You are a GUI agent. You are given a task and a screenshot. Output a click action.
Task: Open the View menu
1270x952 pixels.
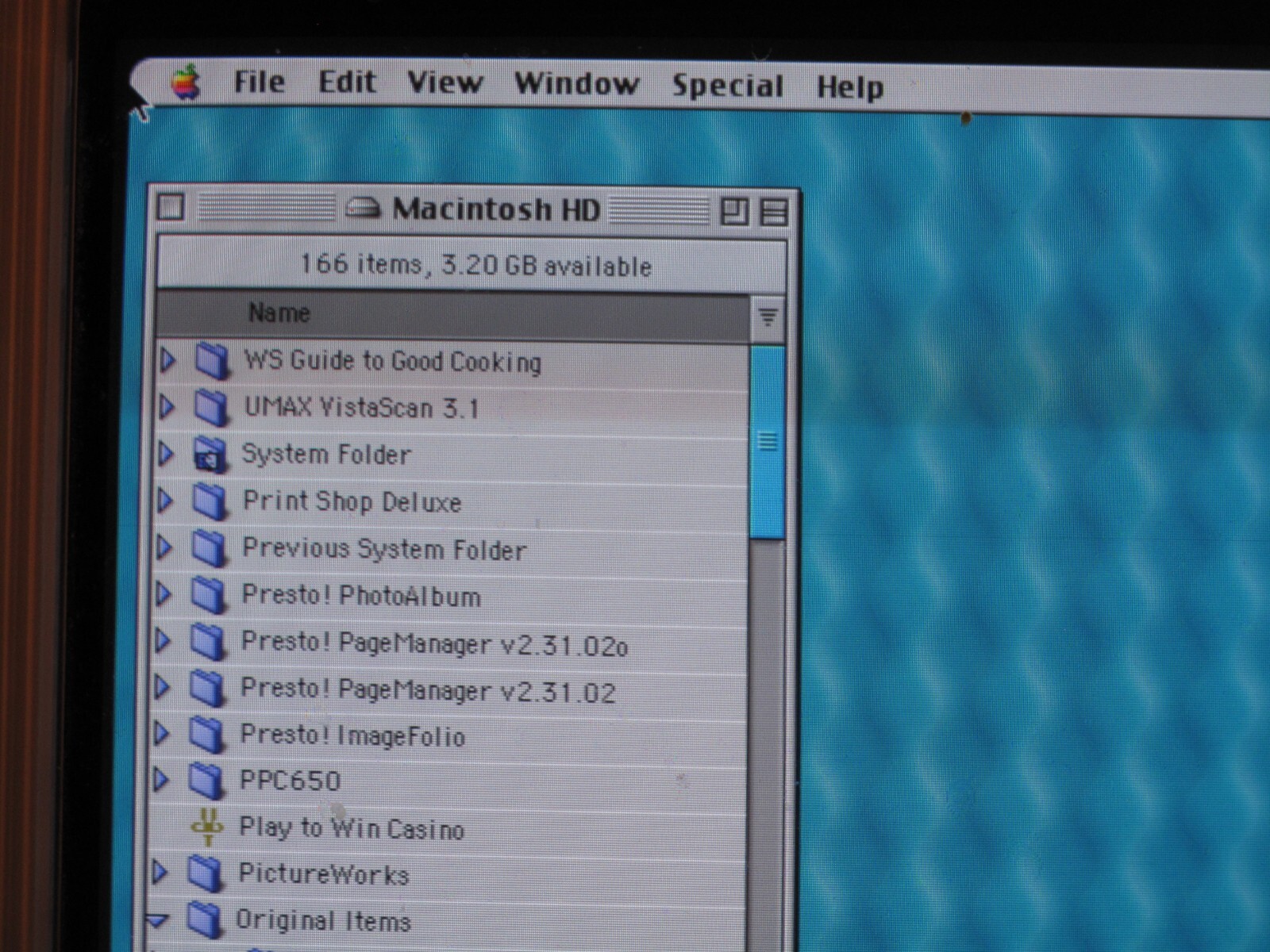click(444, 83)
